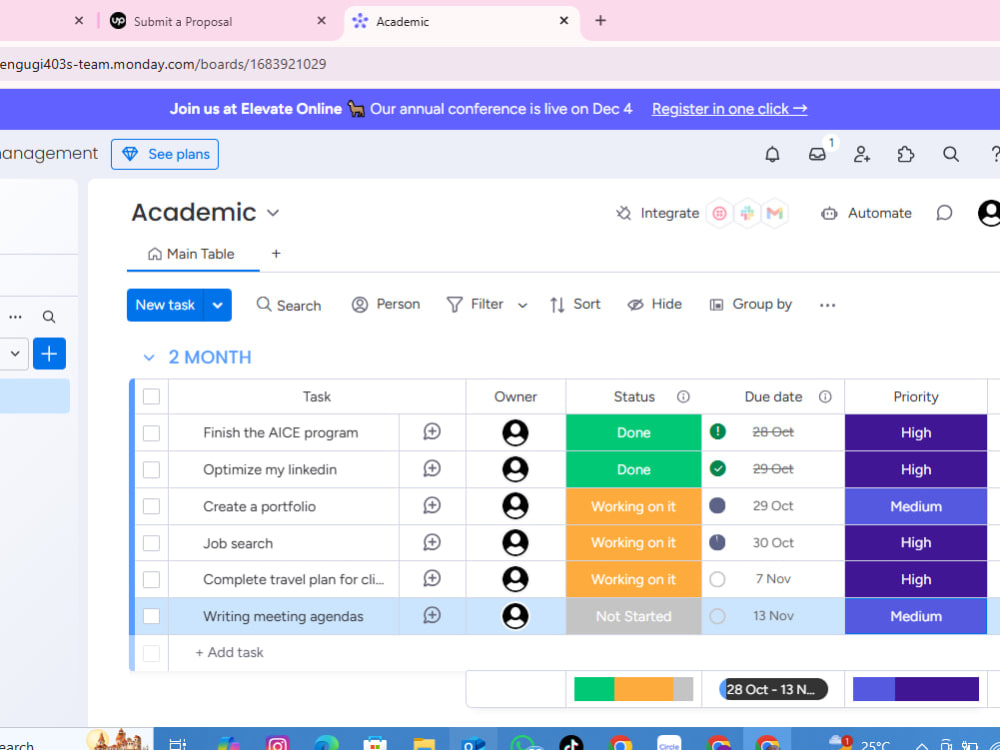Click owner avatar for Create a portfolio
The image size is (1000, 750).
pos(515,506)
